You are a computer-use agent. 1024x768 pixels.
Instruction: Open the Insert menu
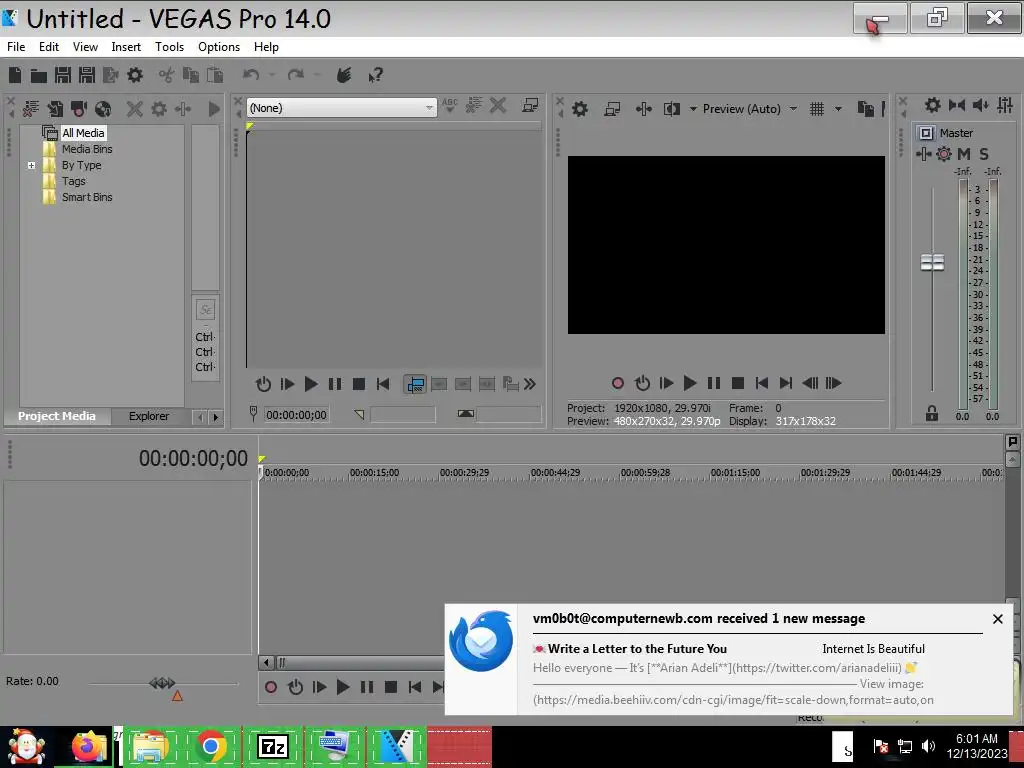(x=126, y=47)
